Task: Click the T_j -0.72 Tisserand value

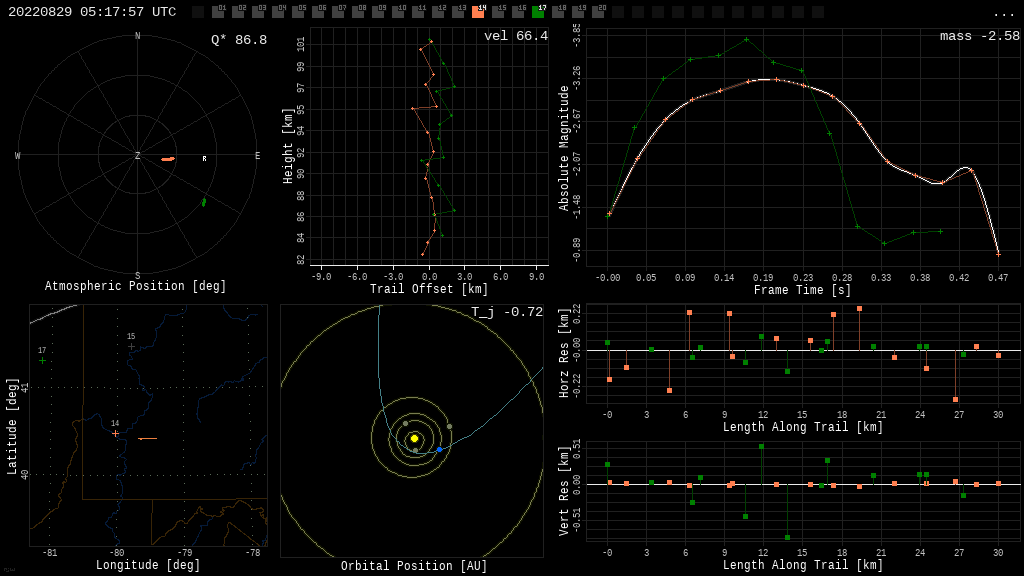Action: pyautogui.click(x=507, y=312)
